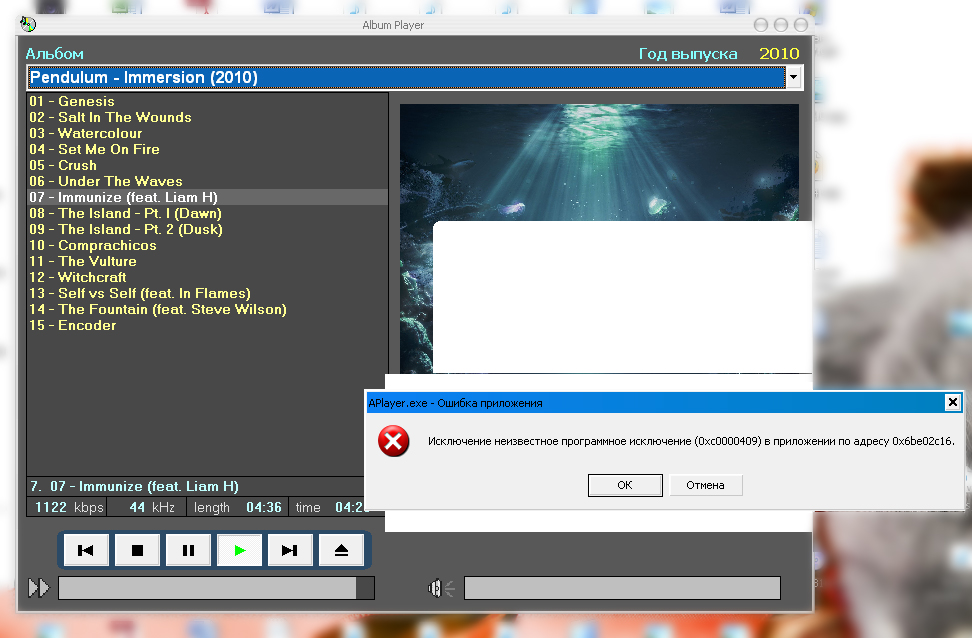The width and height of the screenshot is (972, 638).
Task: Click OK in the error dialog
Action: [625, 485]
